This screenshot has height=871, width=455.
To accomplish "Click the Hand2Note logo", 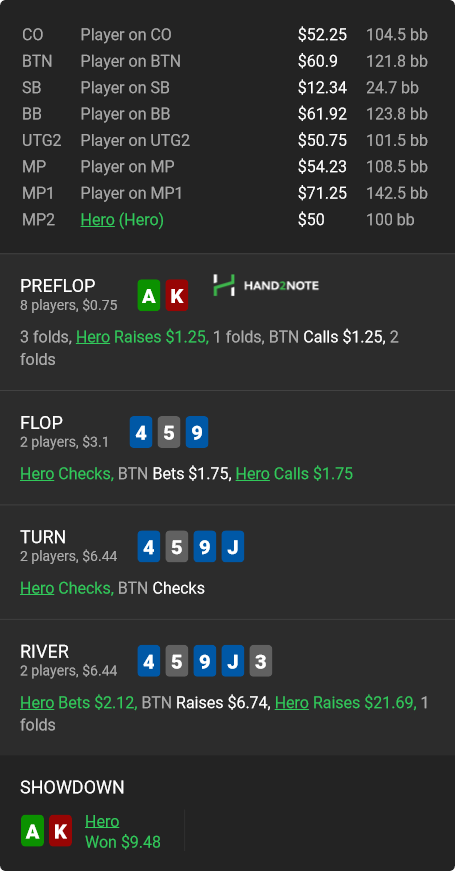I will [266, 285].
